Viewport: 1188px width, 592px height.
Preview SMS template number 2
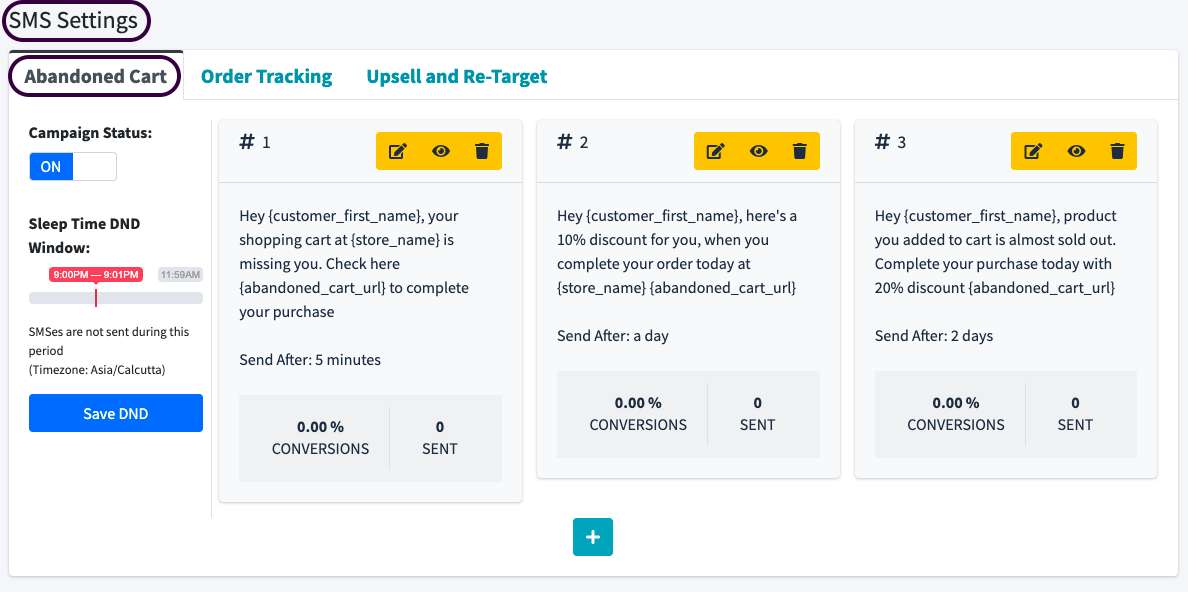(x=758, y=151)
